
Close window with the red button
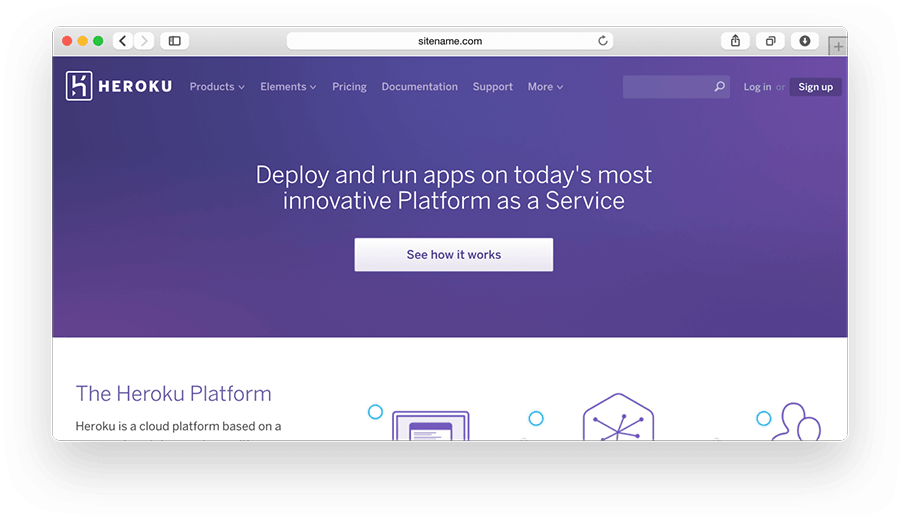pyautogui.click(x=67, y=41)
